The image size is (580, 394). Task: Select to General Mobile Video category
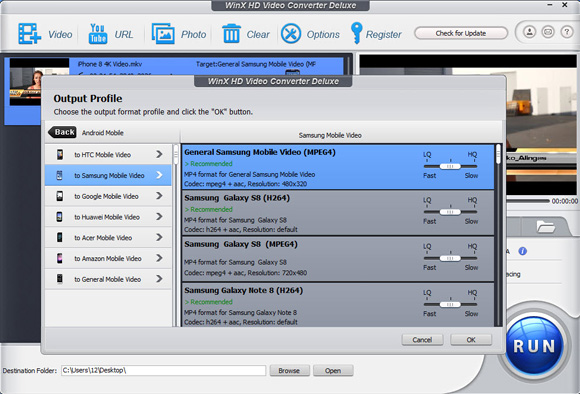pos(108,279)
